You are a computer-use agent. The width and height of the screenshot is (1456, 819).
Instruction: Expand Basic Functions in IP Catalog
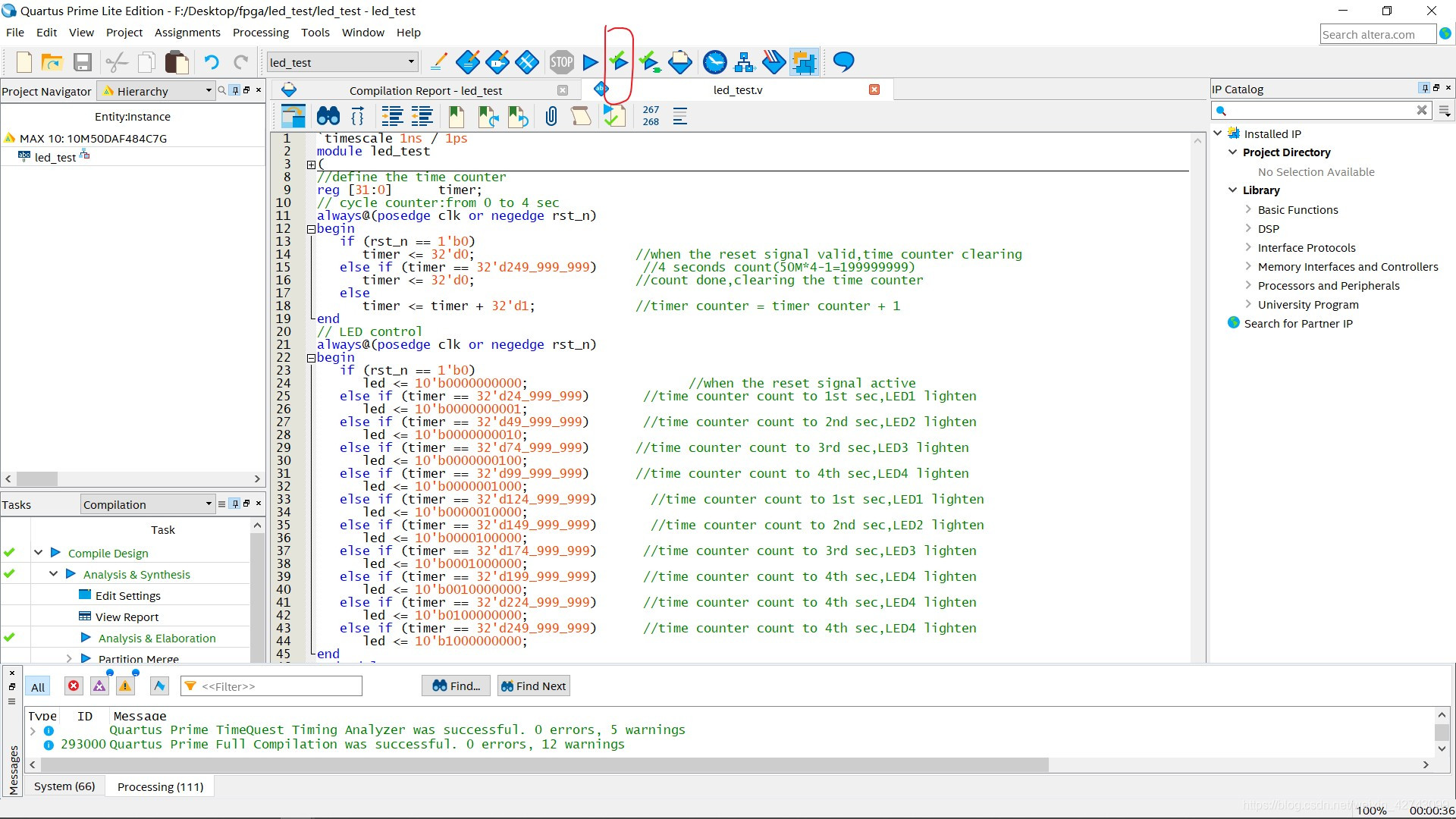1248,209
